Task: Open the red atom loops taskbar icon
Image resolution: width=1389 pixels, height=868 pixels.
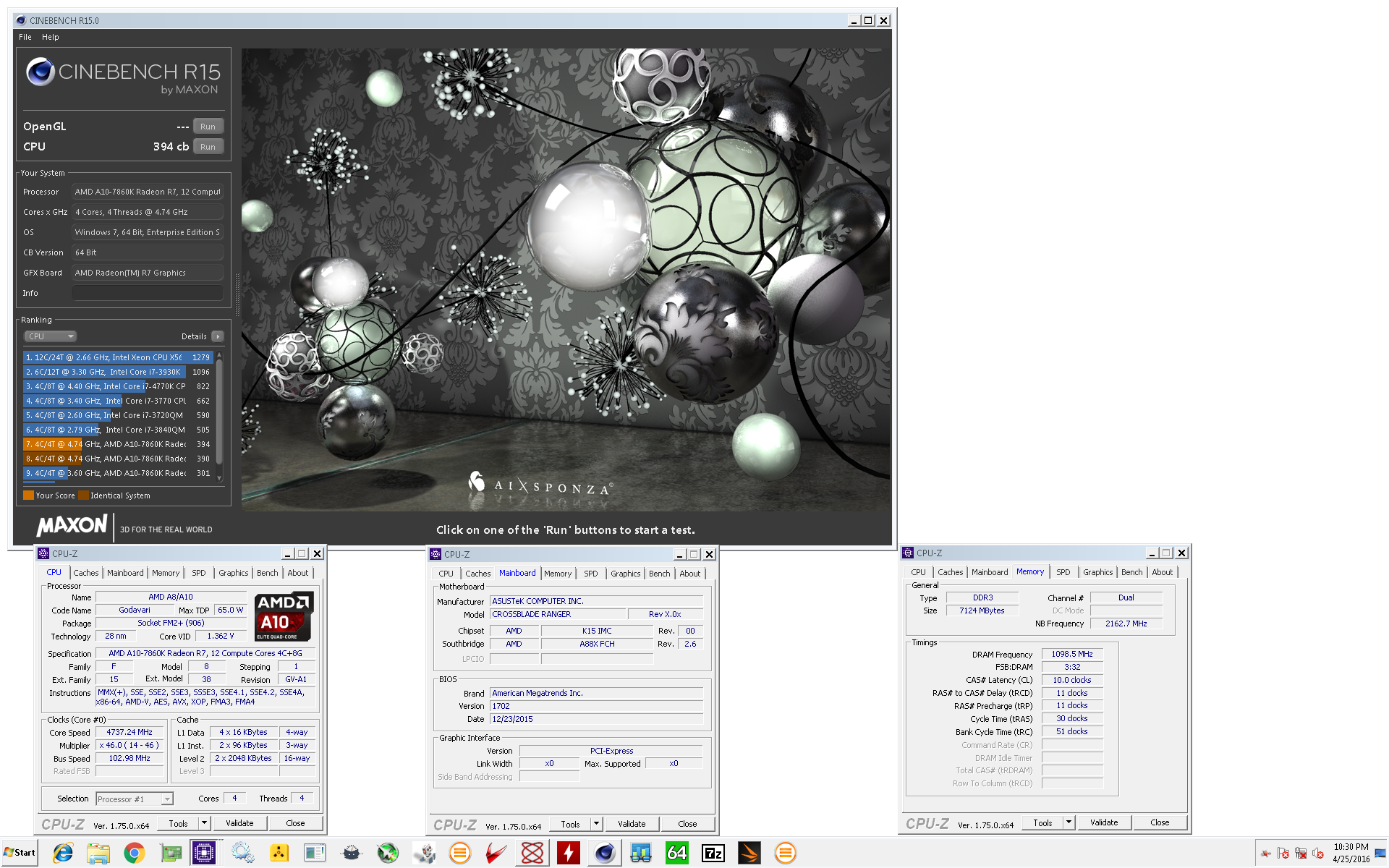Action: tap(532, 854)
